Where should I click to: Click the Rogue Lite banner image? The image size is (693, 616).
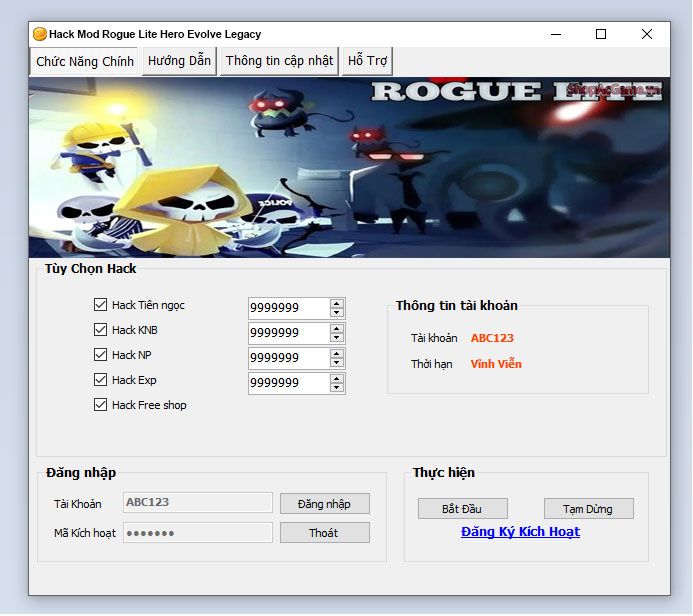click(349, 167)
